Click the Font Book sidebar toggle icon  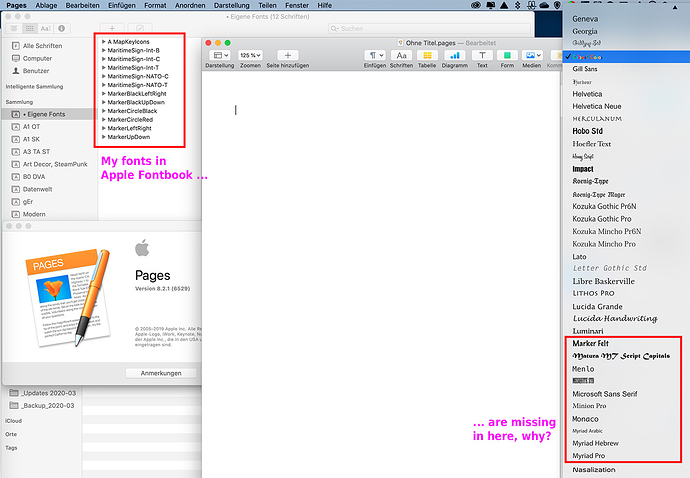(14, 29)
